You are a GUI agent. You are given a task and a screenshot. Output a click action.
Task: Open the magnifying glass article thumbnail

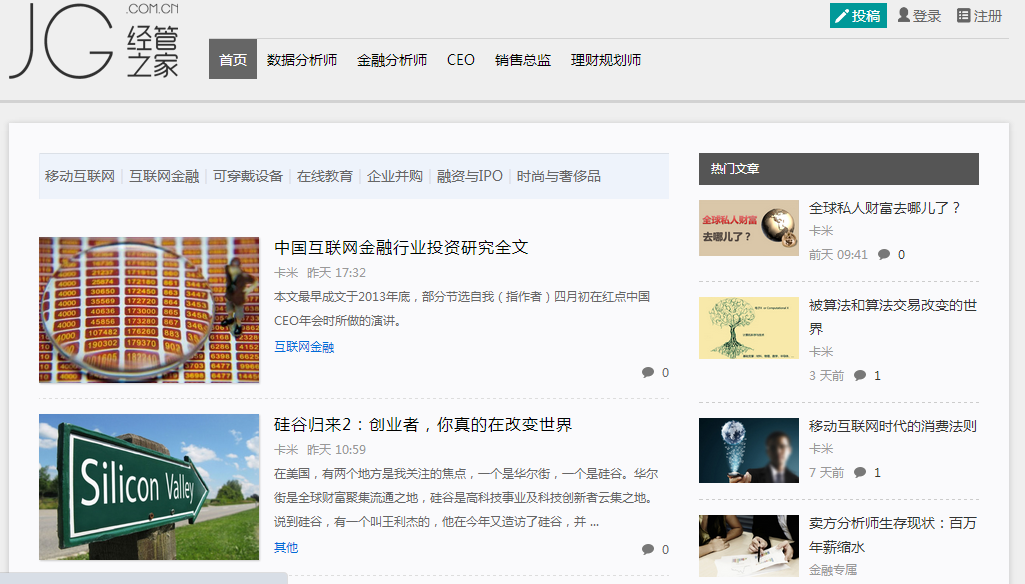(x=149, y=310)
